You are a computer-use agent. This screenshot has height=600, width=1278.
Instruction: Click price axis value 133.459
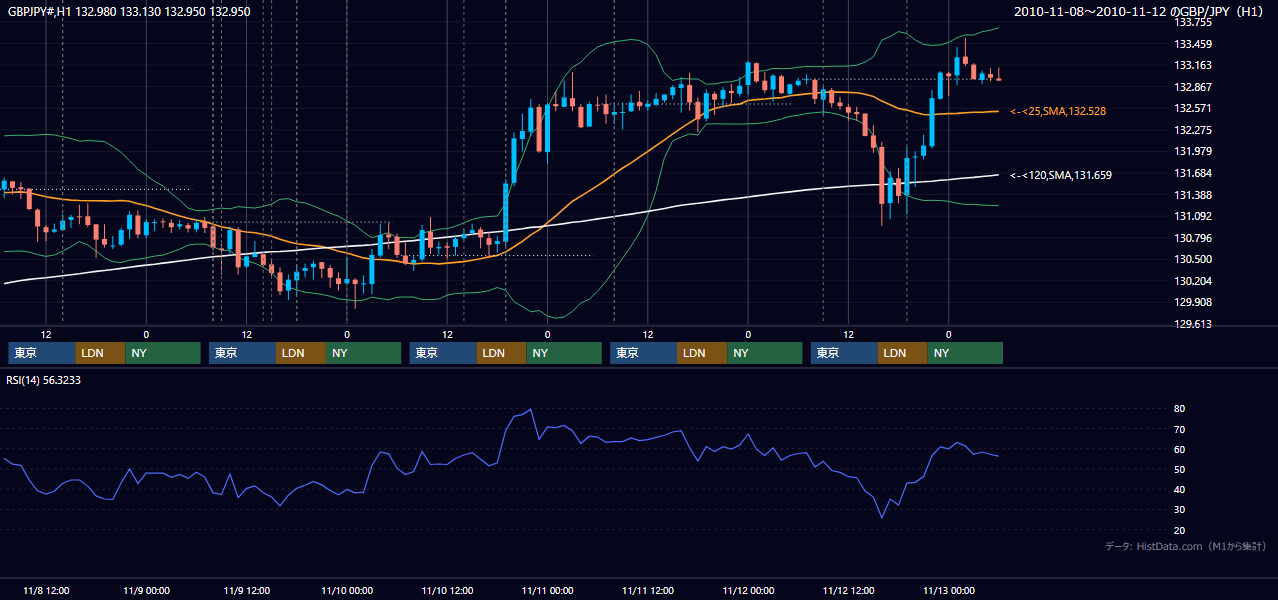click(1195, 44)
